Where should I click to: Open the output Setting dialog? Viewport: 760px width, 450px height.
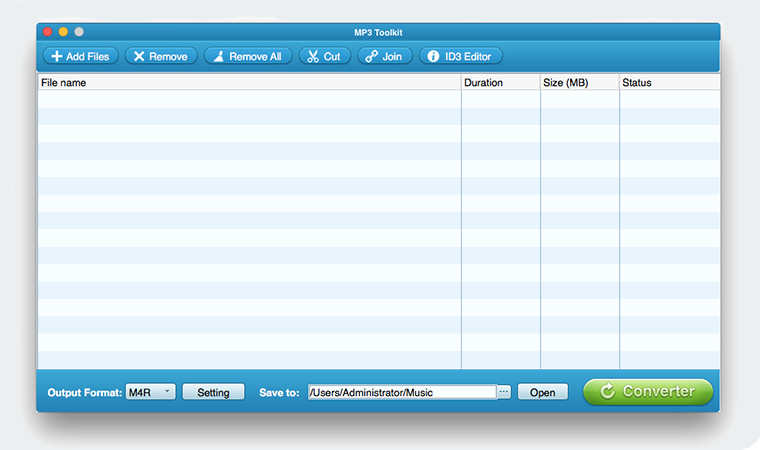pos(213,392)
